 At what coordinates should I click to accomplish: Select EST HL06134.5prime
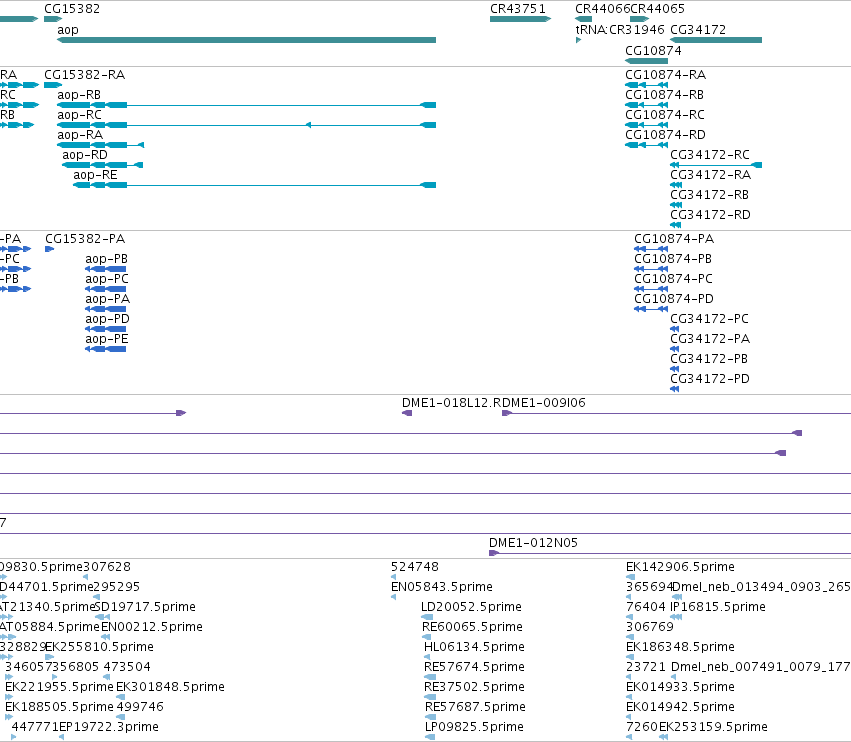(427, 657)
